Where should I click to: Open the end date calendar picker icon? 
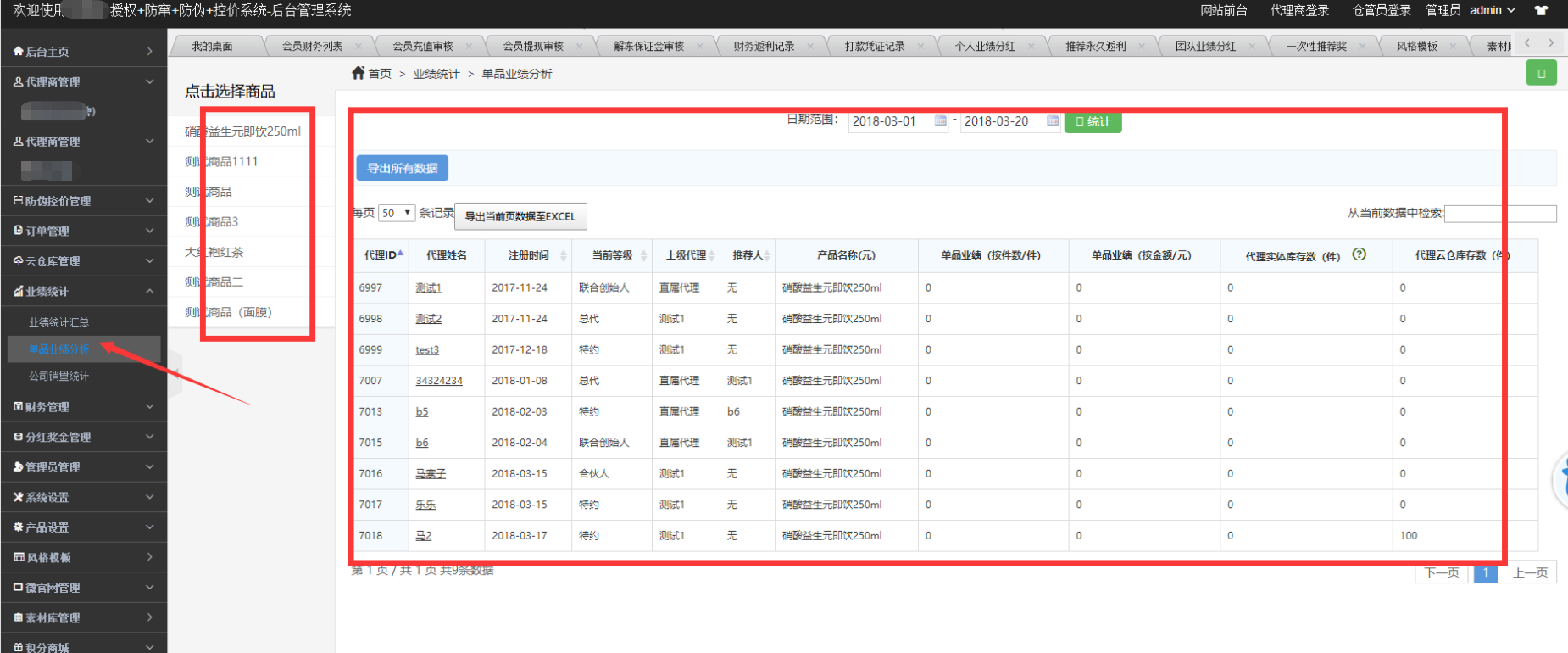pos(1052,121)
